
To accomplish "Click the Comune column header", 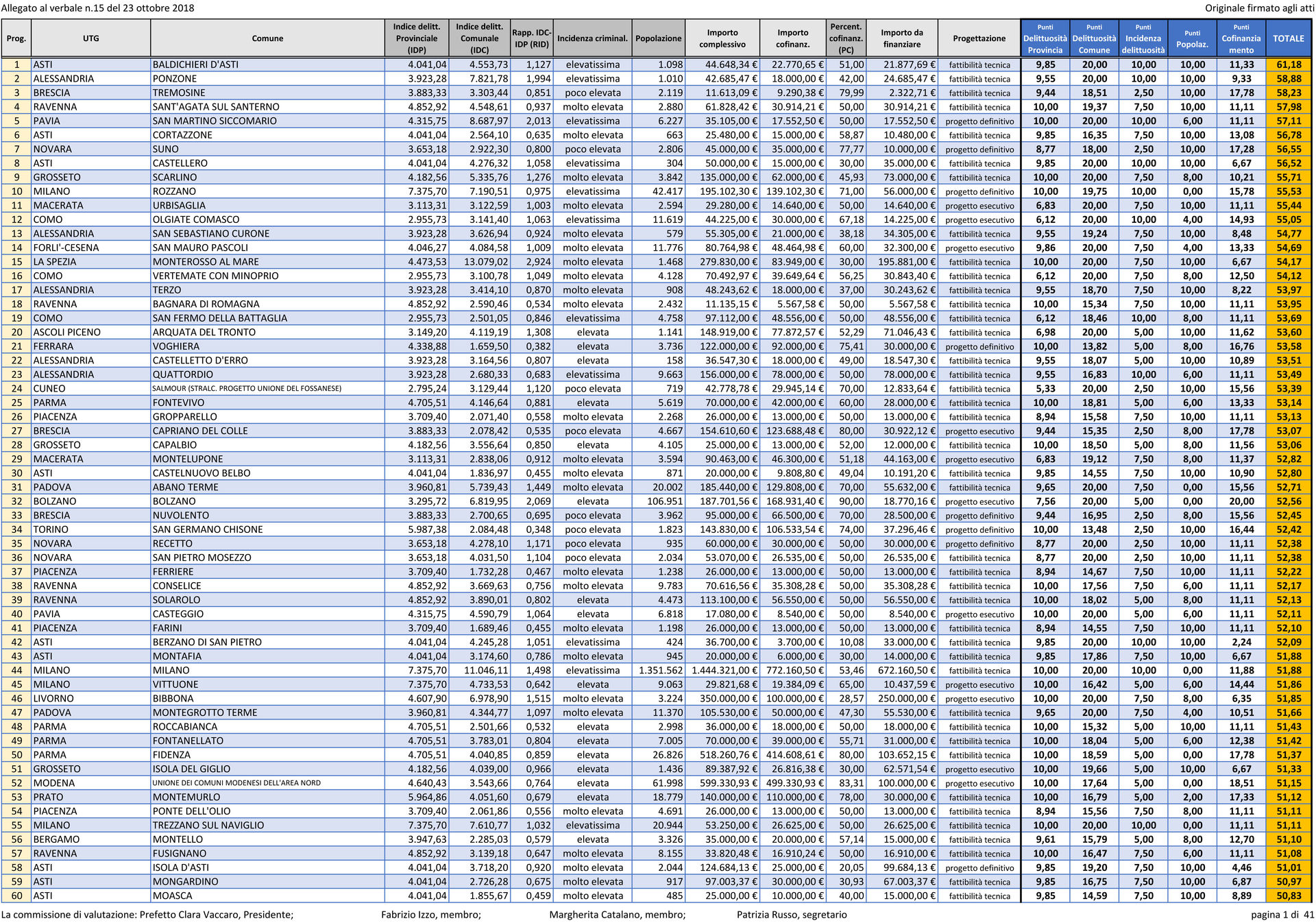I will tap(267, 38).
